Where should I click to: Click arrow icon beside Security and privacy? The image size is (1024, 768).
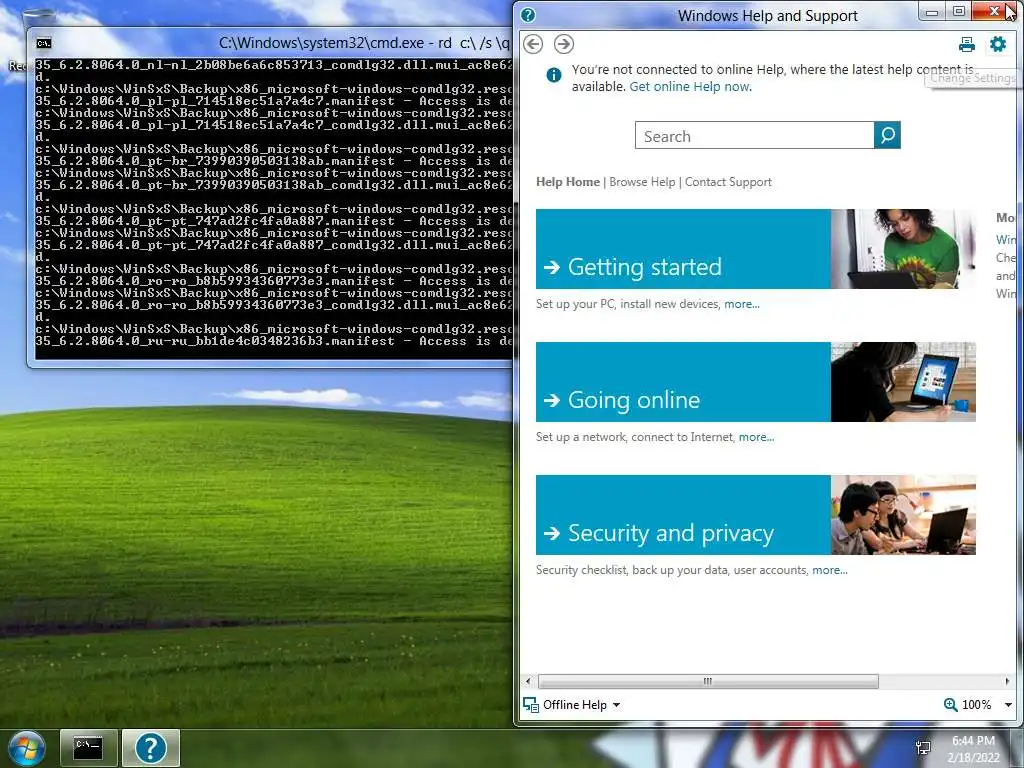coord(552,534)
